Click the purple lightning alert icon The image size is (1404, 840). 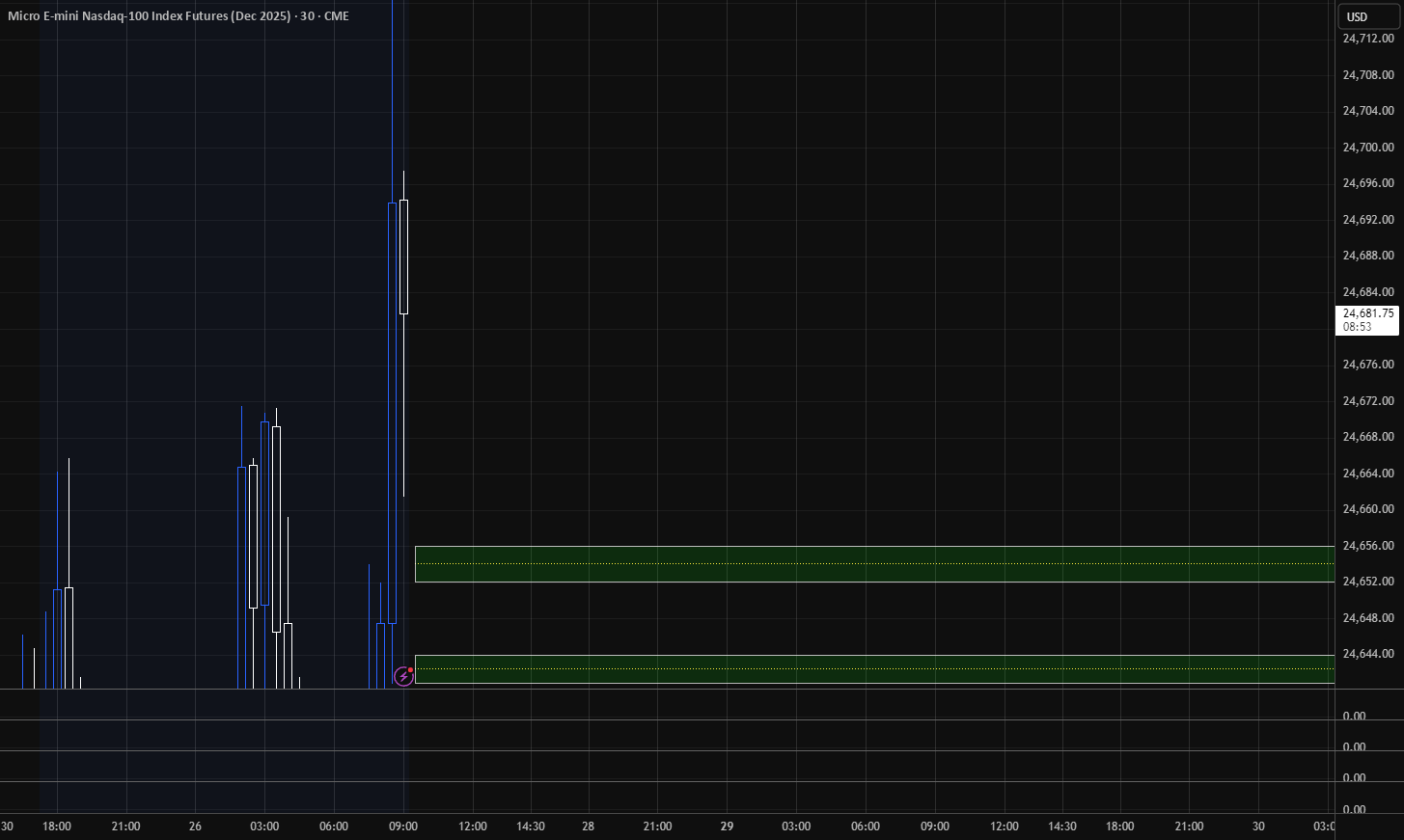pos(403,676)
